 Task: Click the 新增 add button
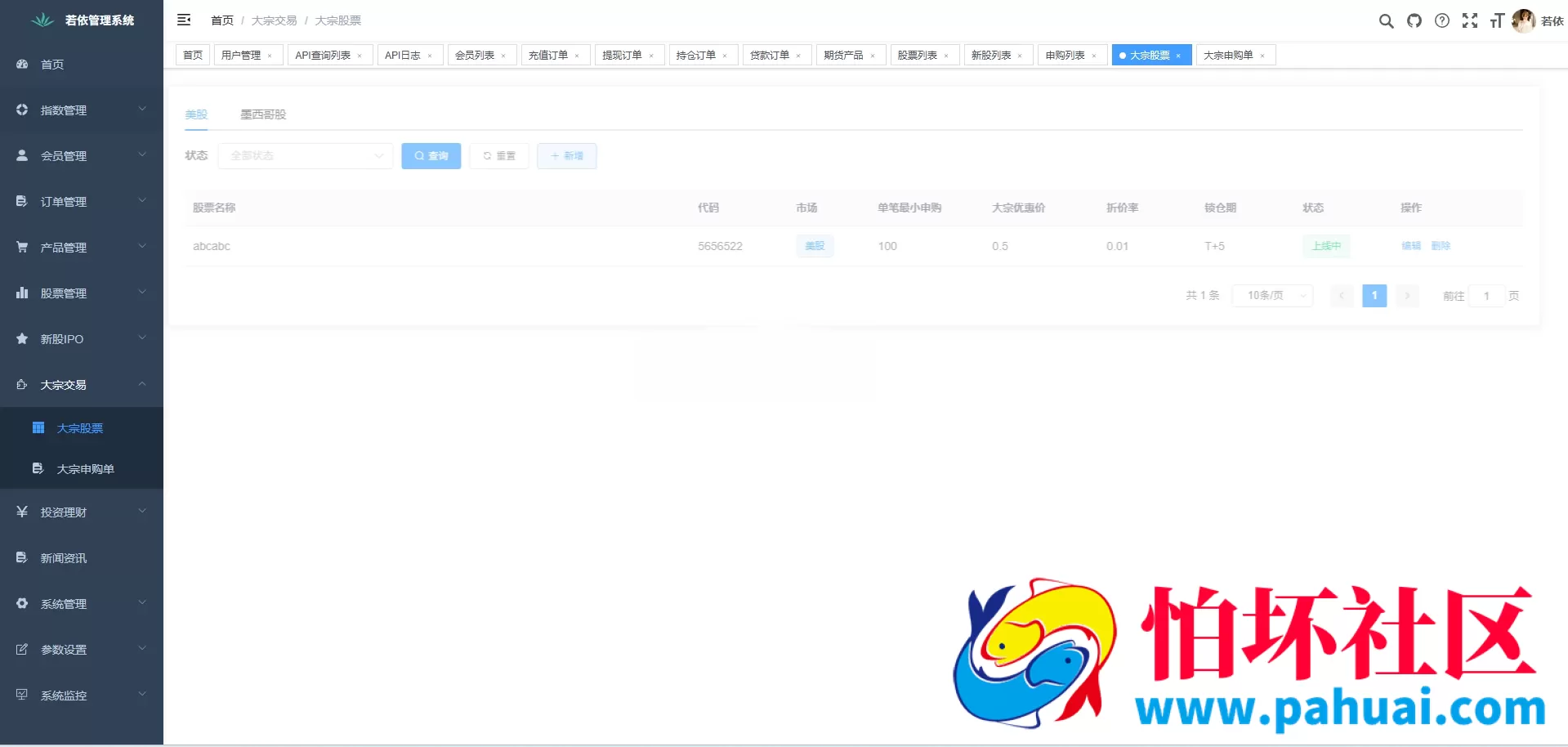[567, 155]
